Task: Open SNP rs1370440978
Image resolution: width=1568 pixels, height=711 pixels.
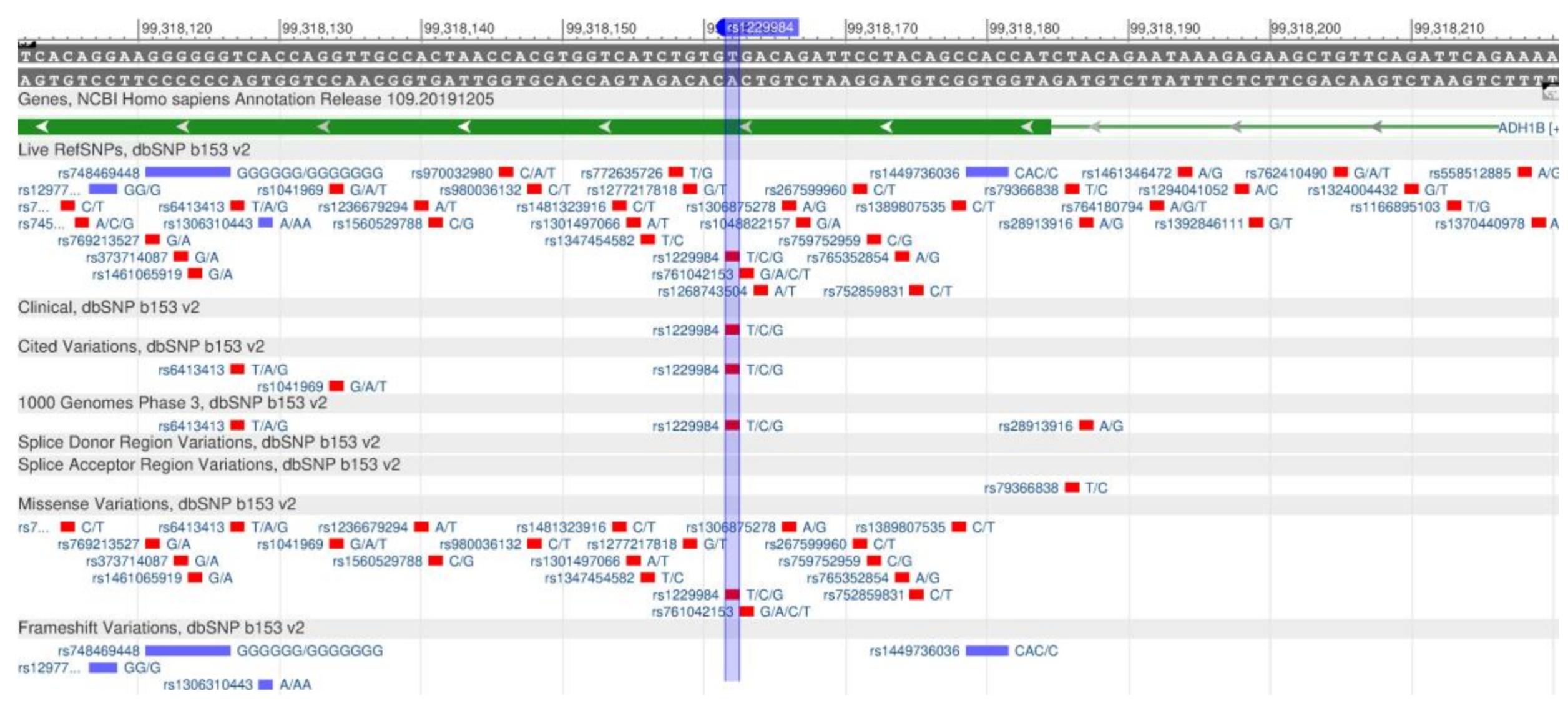Action: pos(1497,223)
